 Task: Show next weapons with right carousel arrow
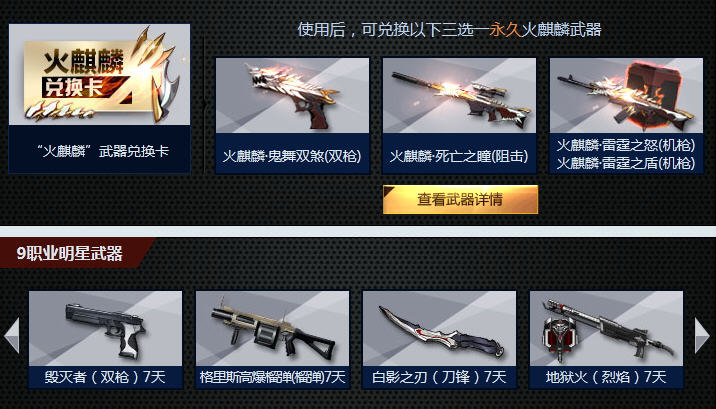(702, 336)
